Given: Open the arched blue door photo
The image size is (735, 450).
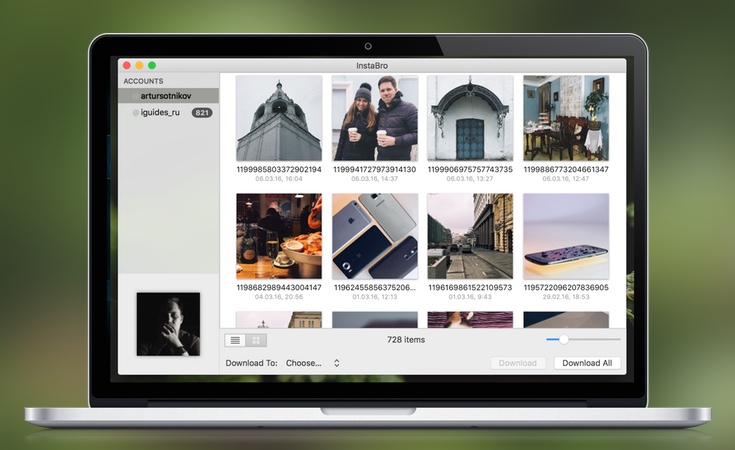Looking at the screenshot, I should click(x=470, y=118).
